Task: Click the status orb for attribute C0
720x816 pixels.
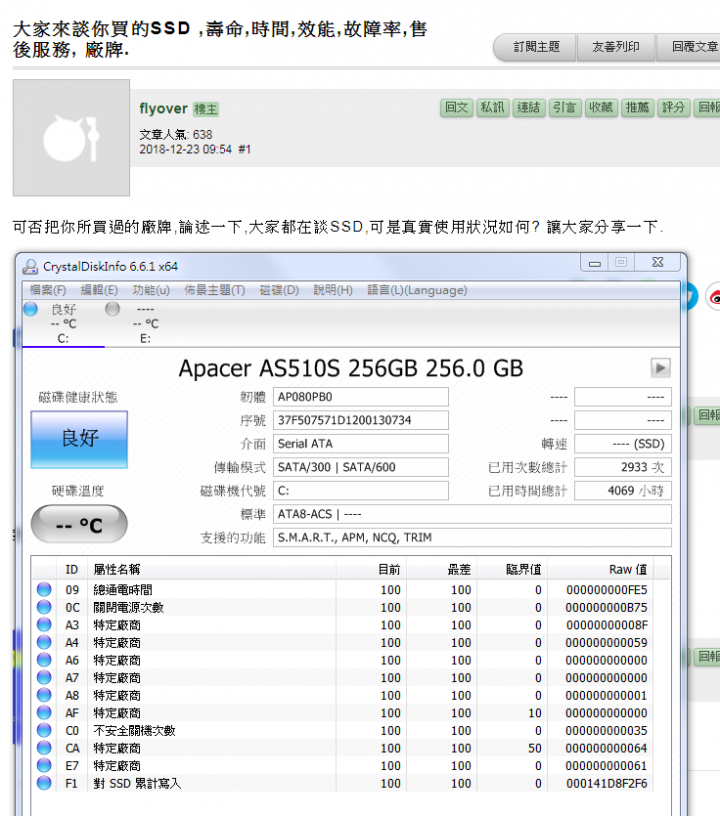Action: click(x=44, y=730)
